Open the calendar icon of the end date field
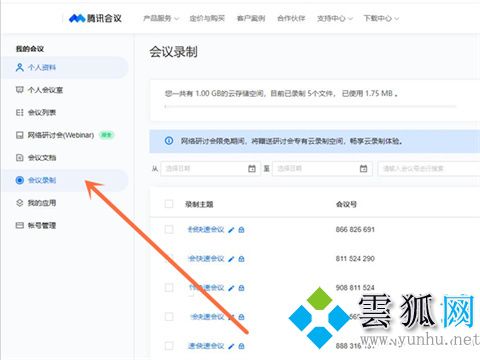This screenshot has width=480, height=360. tap(364, 169)
